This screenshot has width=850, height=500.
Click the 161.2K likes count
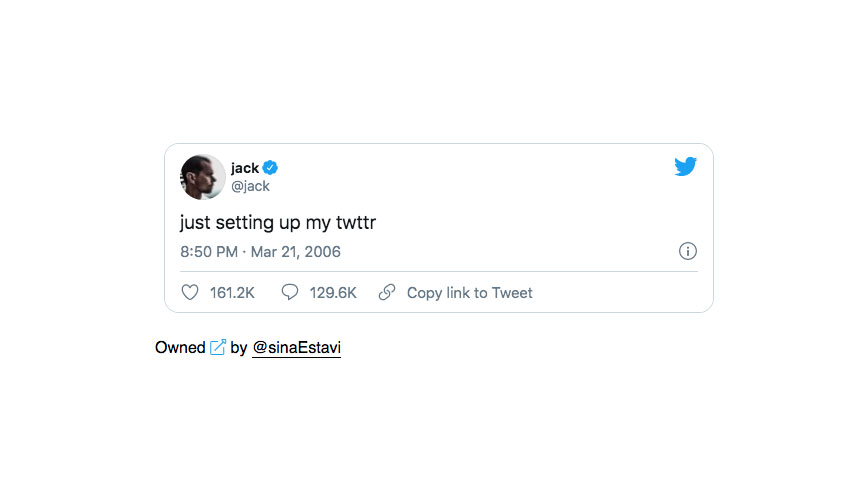click(x=232, y=293)
